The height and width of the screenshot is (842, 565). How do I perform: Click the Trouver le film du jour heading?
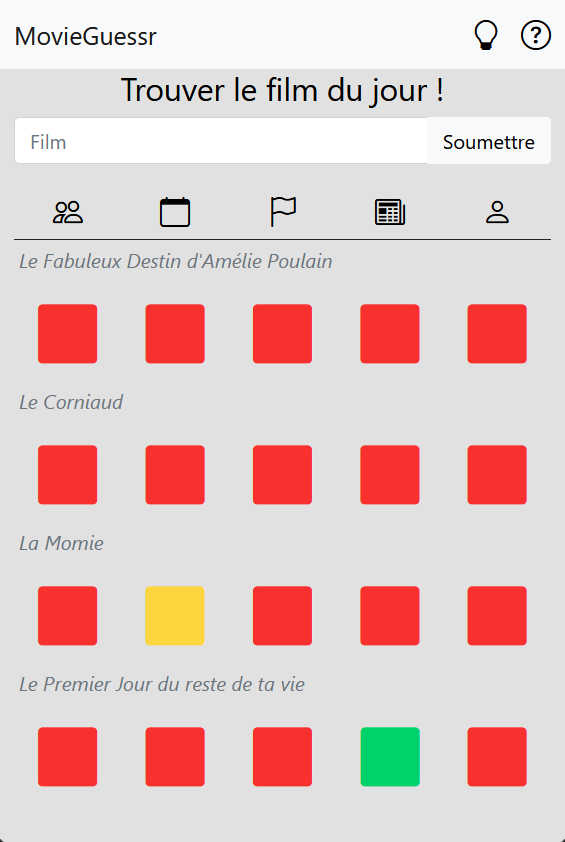(x=282, y=90)
